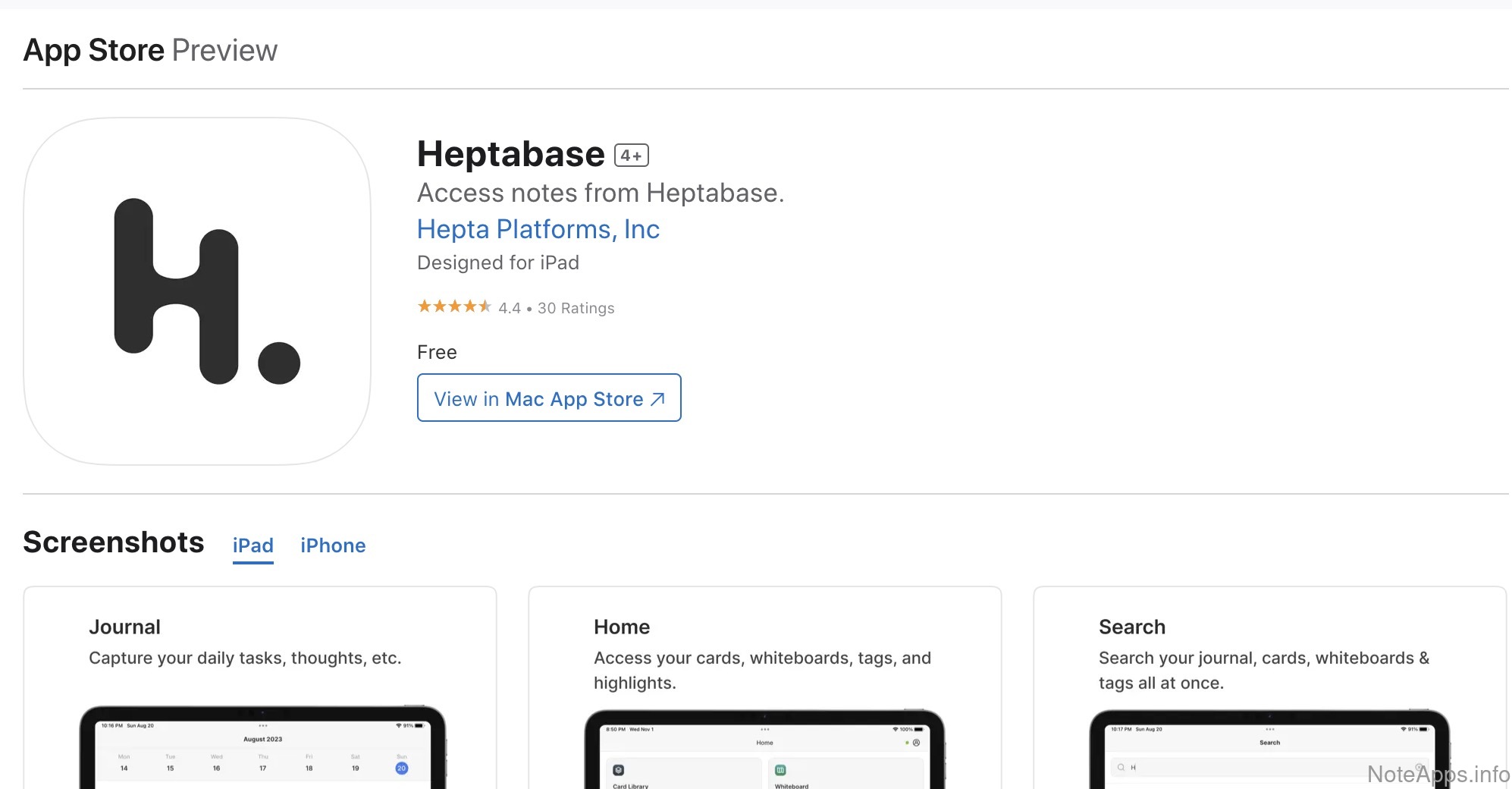Open the Hepta Platforms, Inc developer link
Image resolution: width=1512 pixels, height=789 pixels.
tap(538, 229)
